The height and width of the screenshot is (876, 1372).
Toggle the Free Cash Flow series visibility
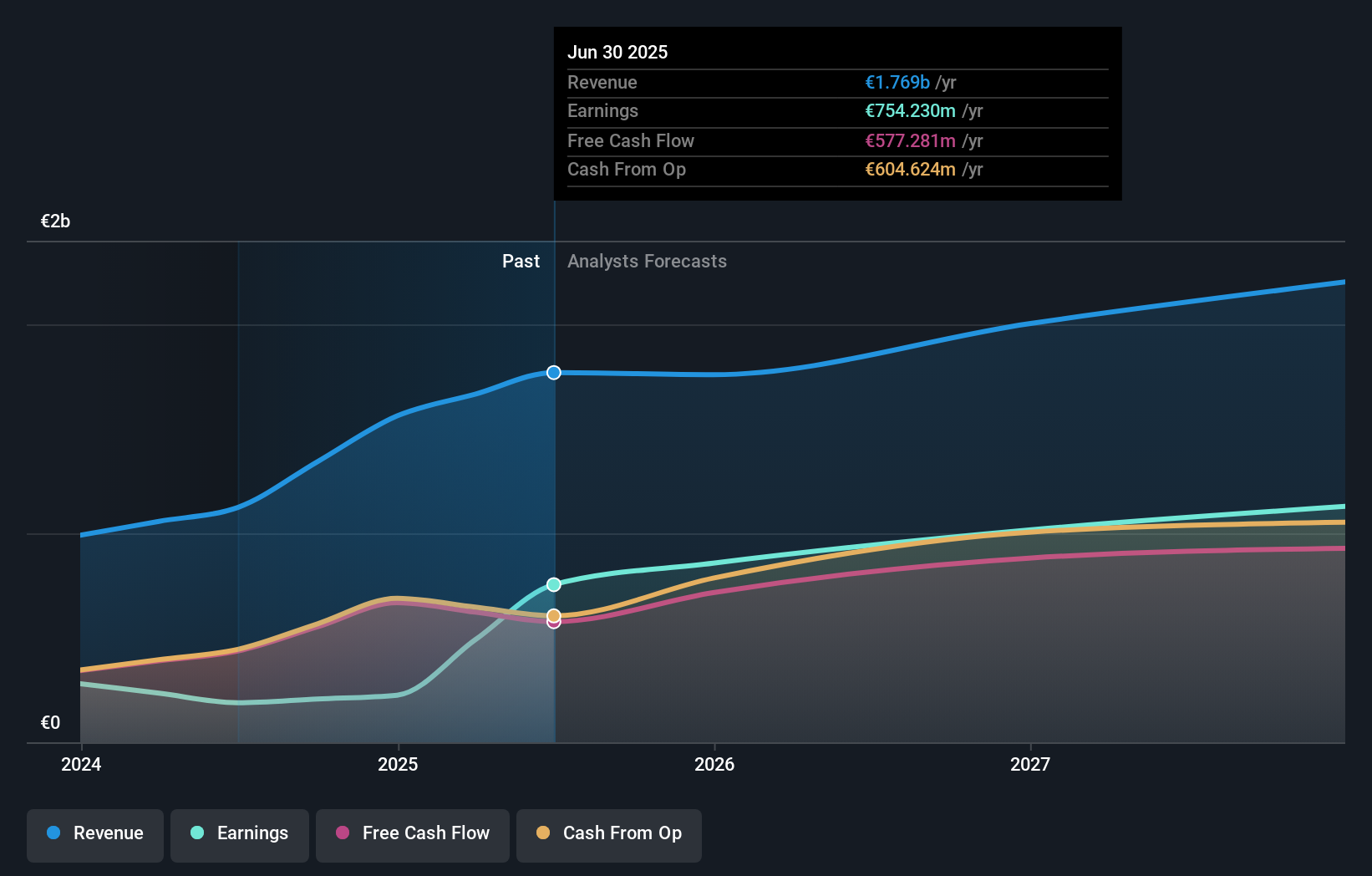(412, 835)
